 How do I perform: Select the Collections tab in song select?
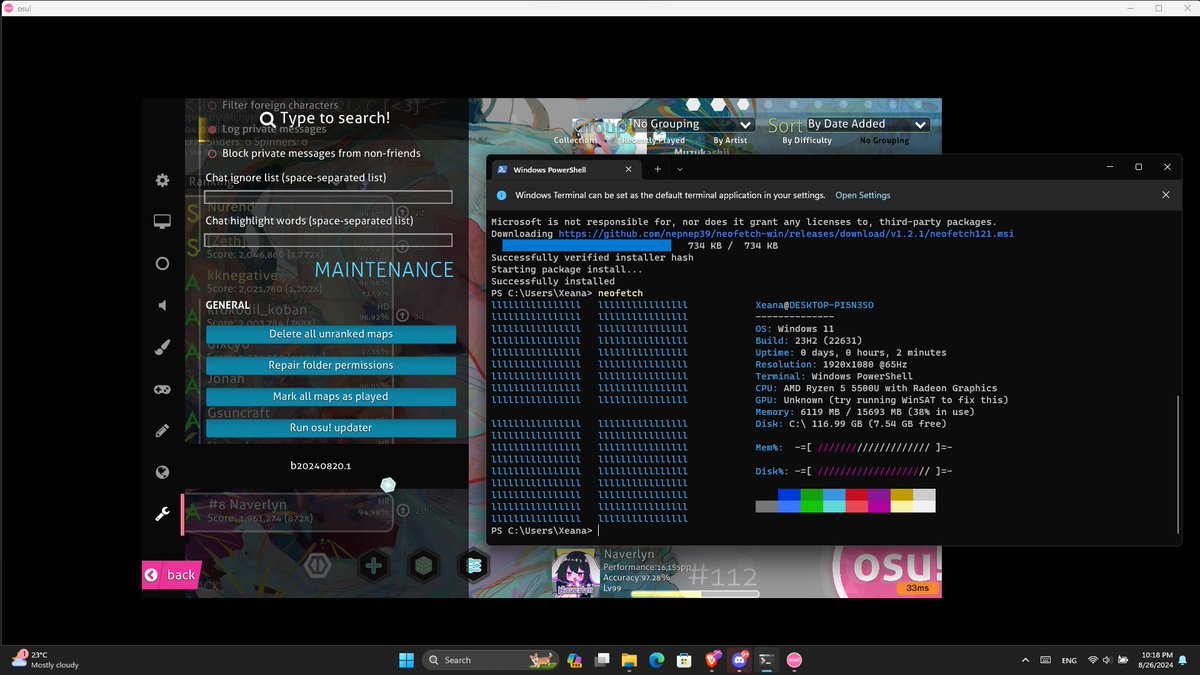tap(576, 140)
